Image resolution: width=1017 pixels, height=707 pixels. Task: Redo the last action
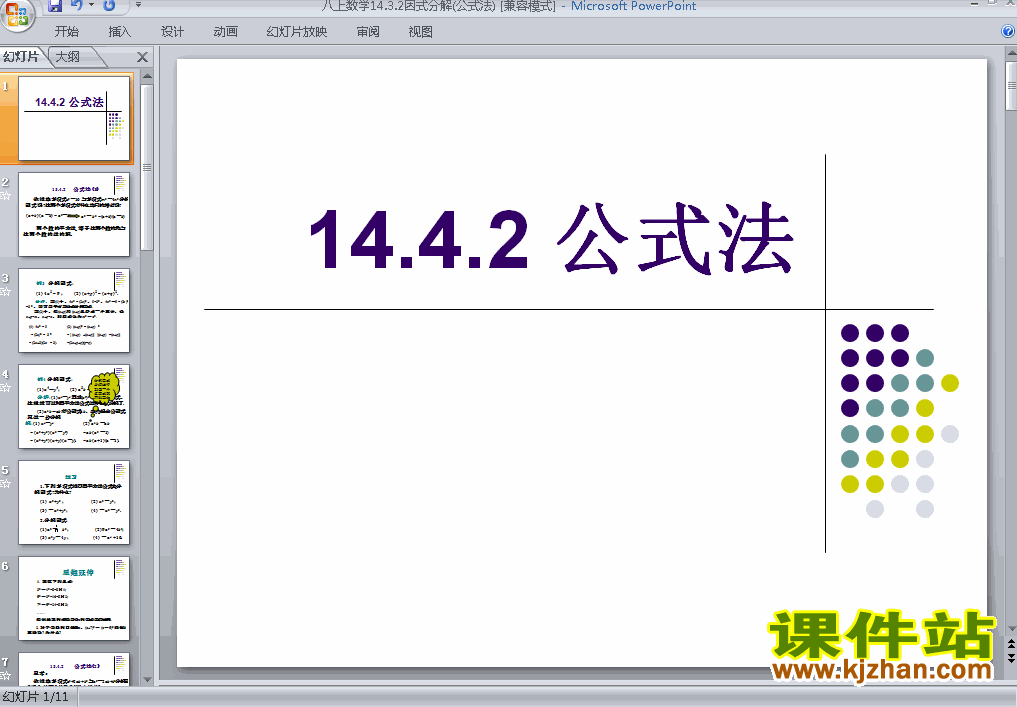[x=109, y=6]
